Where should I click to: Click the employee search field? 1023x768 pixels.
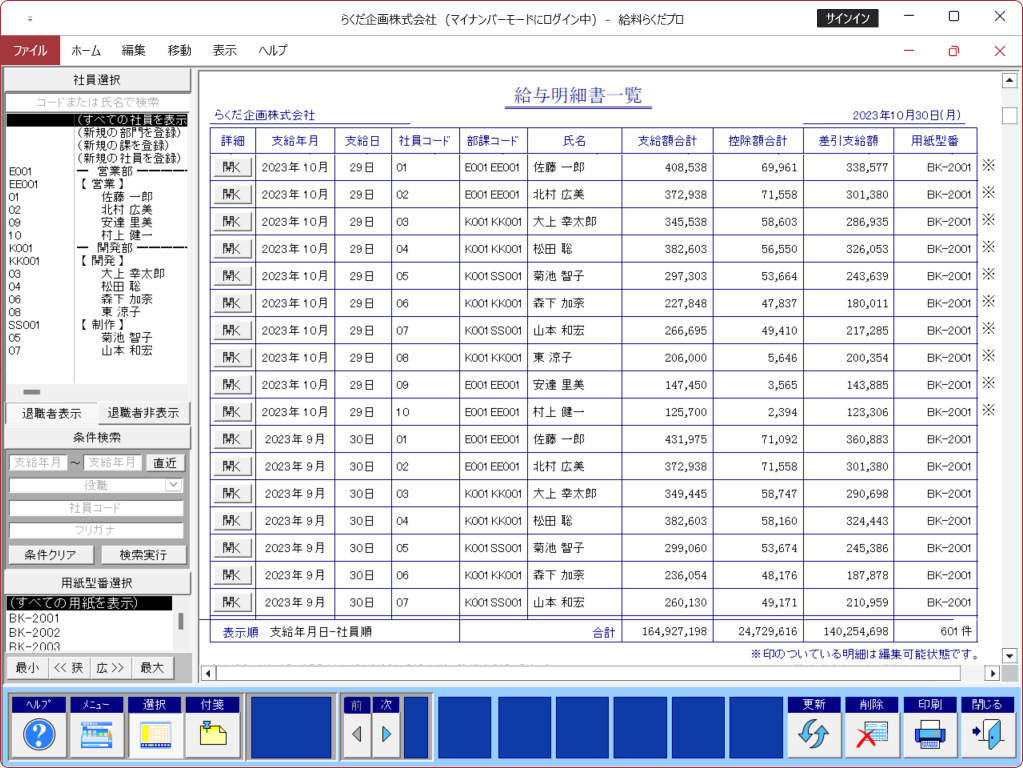pyautogui.click(x=98, y=102)
